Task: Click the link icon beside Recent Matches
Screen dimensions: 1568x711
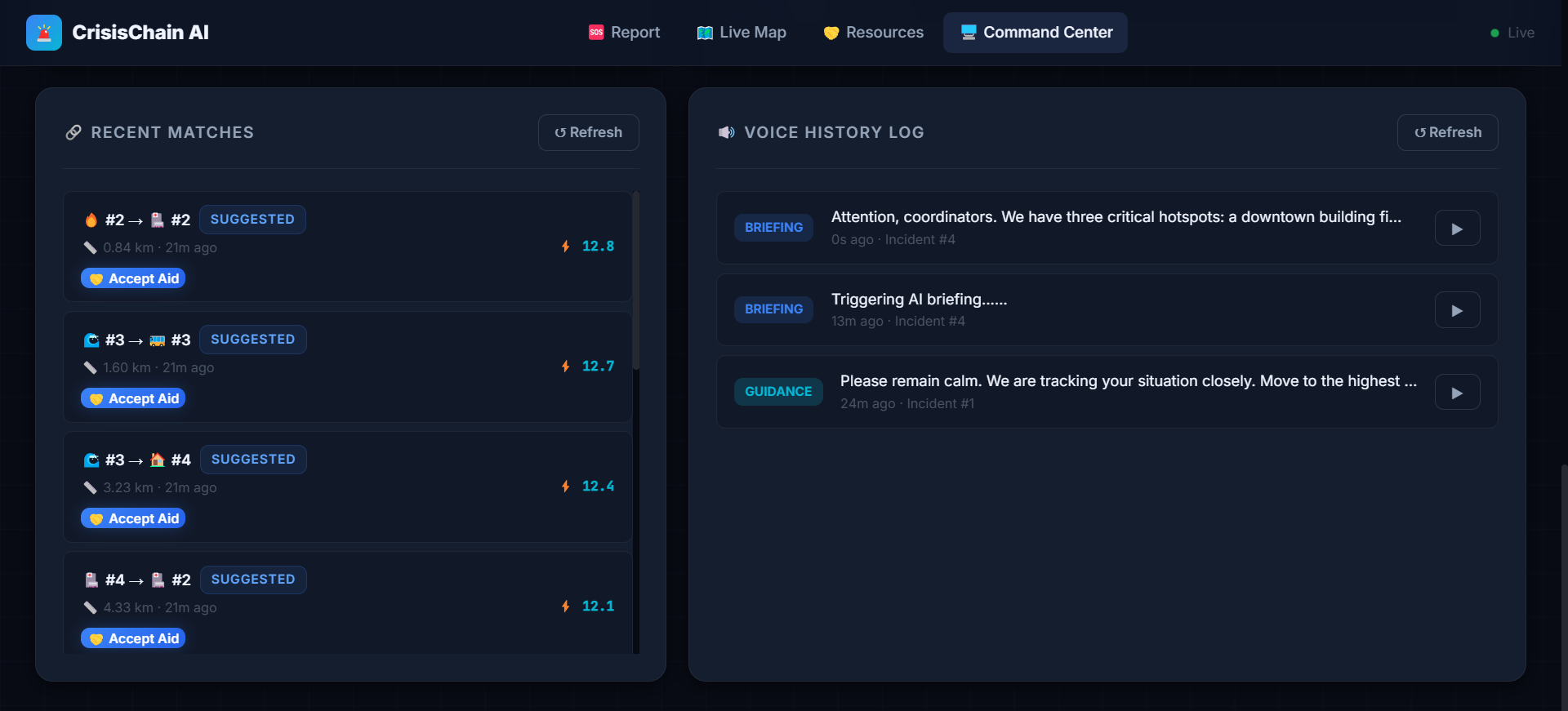Action: 73,132
